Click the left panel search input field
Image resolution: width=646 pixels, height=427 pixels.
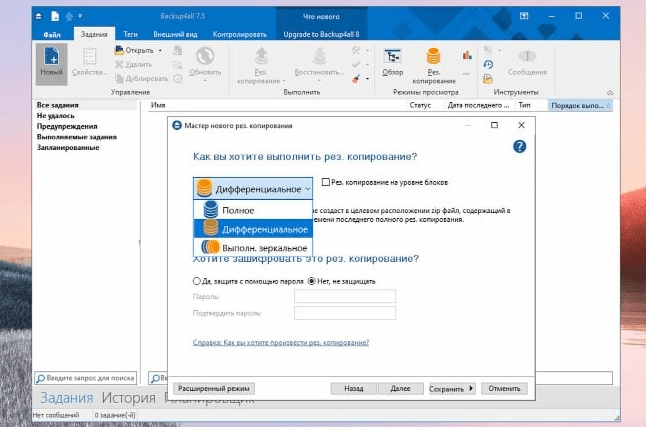[x=86, y=378]
